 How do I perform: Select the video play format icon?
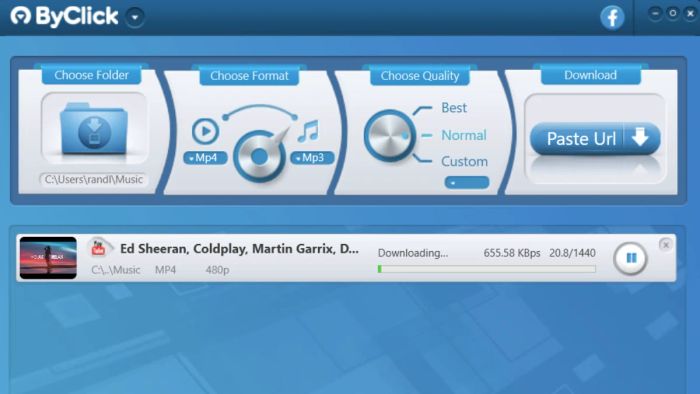coord(205,131)
